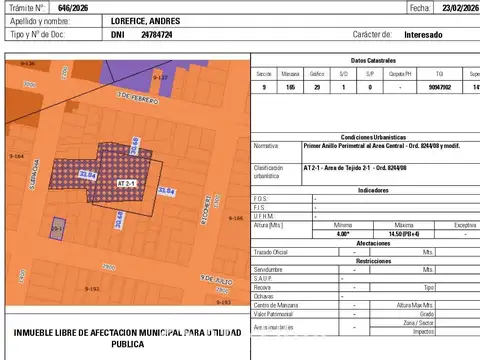The image size is (480, 360).
Task: Click the "Grado" label
Action: pyautogui.click(x=427, y=314)
